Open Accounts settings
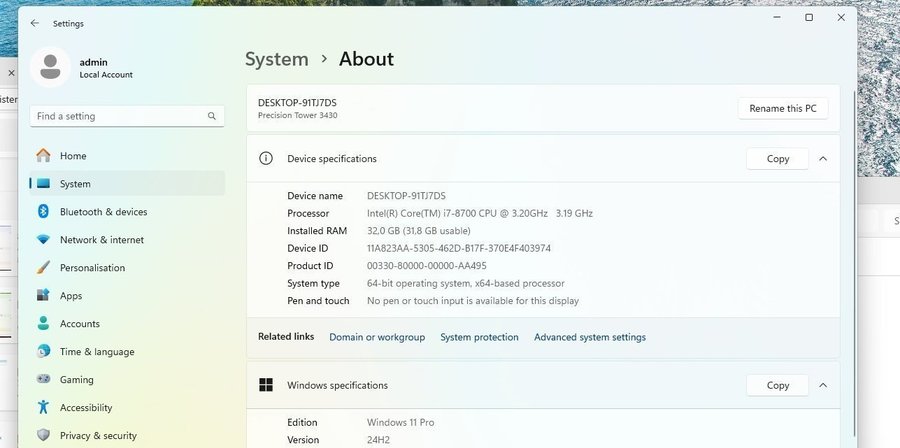Screen dimensions: 900x448 (79, 324)
